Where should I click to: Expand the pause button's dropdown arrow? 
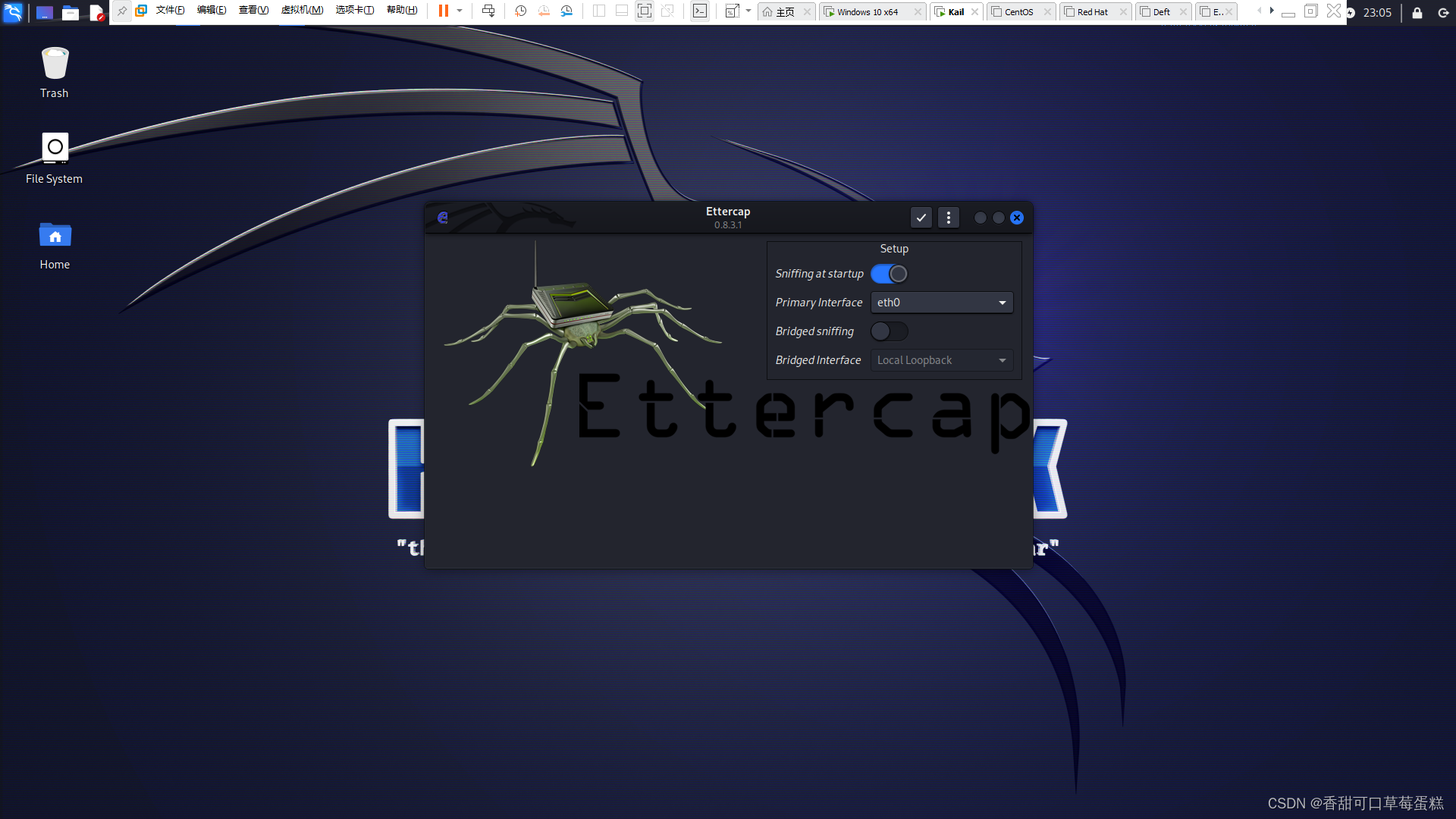[x=459, y=11]
